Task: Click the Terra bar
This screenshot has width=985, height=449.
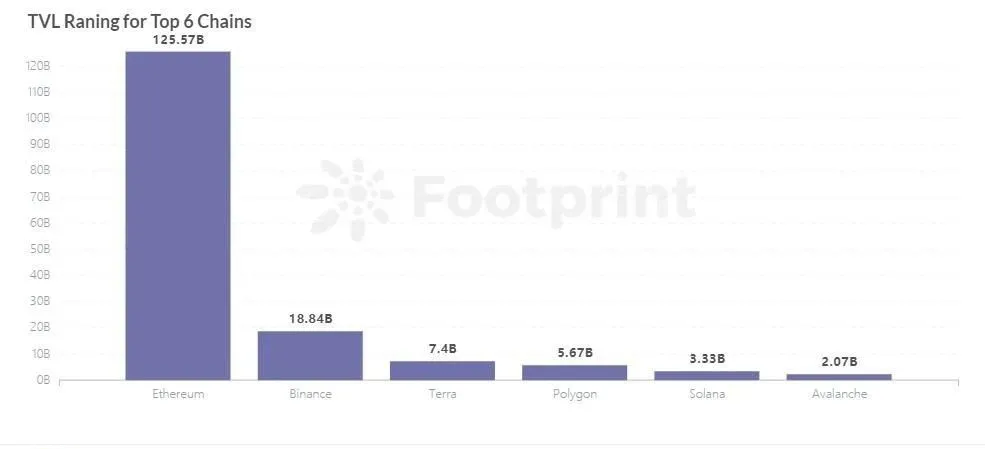Action: (x=442, y=371)
